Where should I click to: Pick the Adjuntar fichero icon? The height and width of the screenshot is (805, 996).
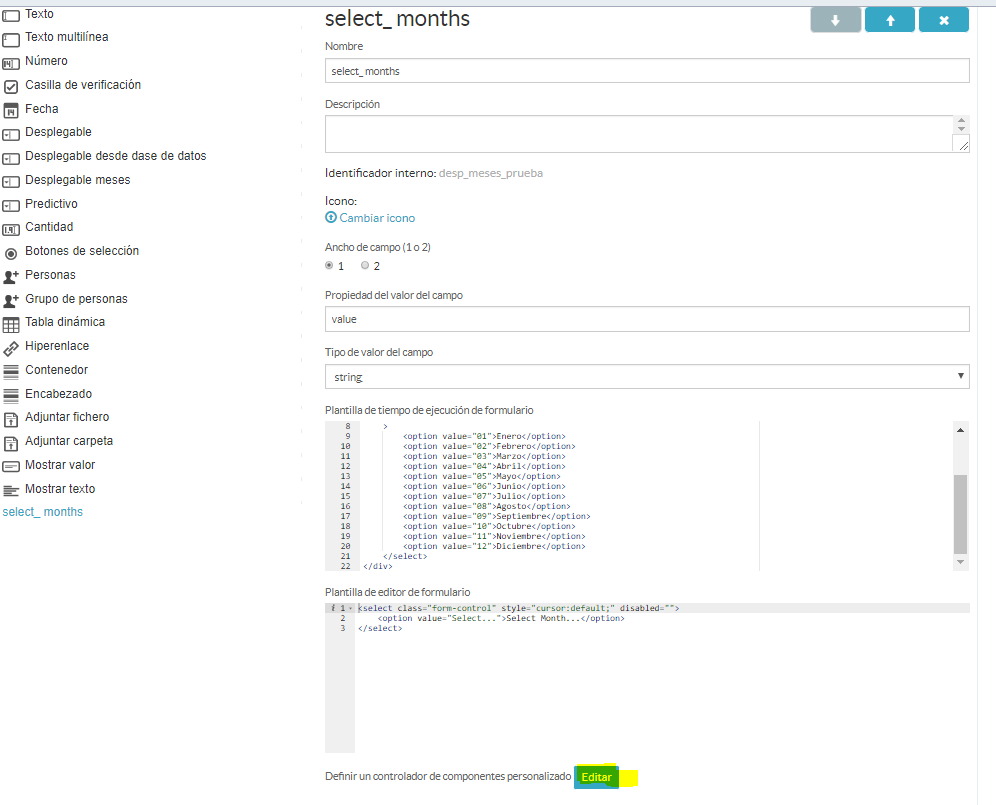click(x=11, y=419)
